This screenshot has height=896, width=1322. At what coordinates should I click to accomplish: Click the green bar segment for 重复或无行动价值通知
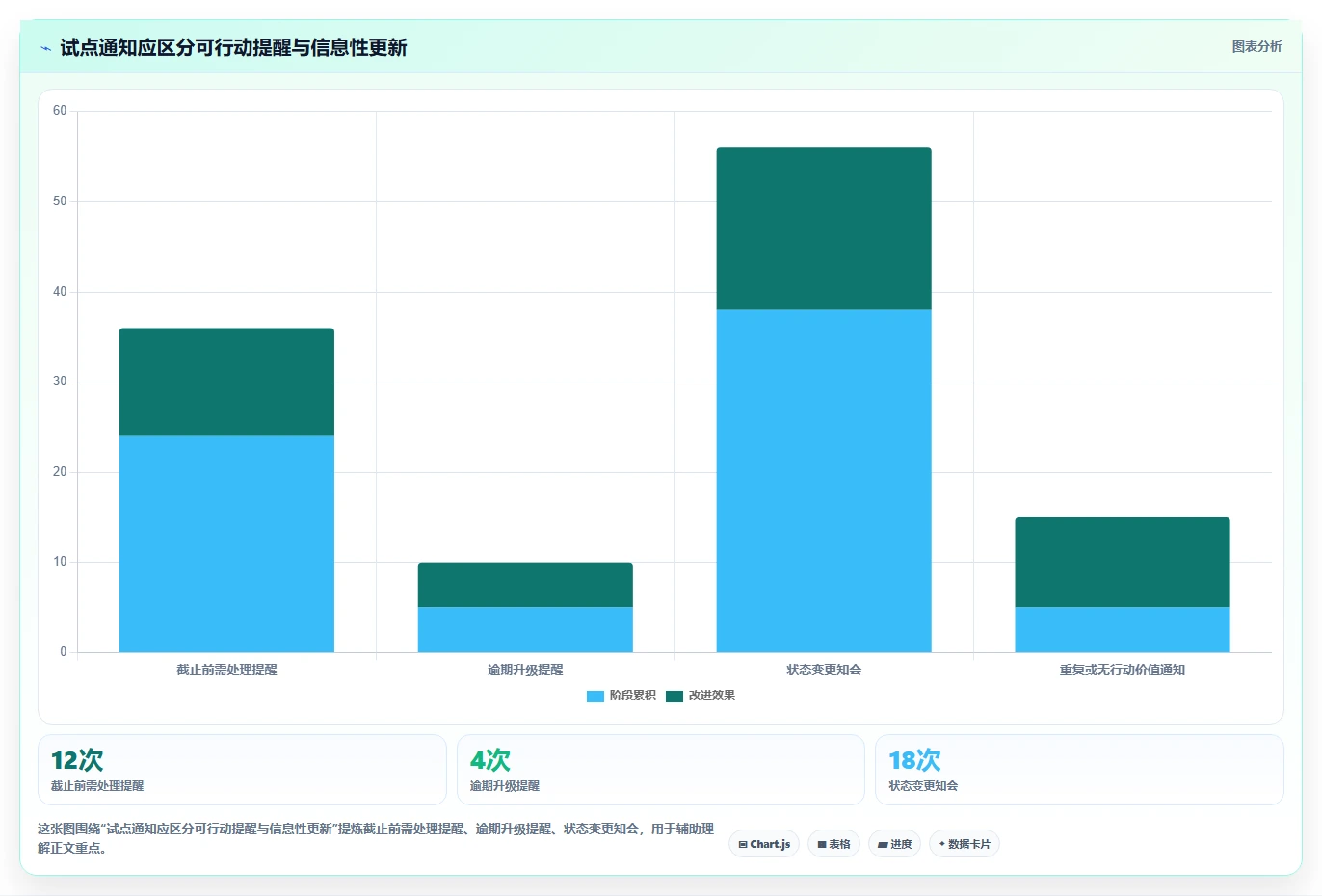pos(1123,563)
